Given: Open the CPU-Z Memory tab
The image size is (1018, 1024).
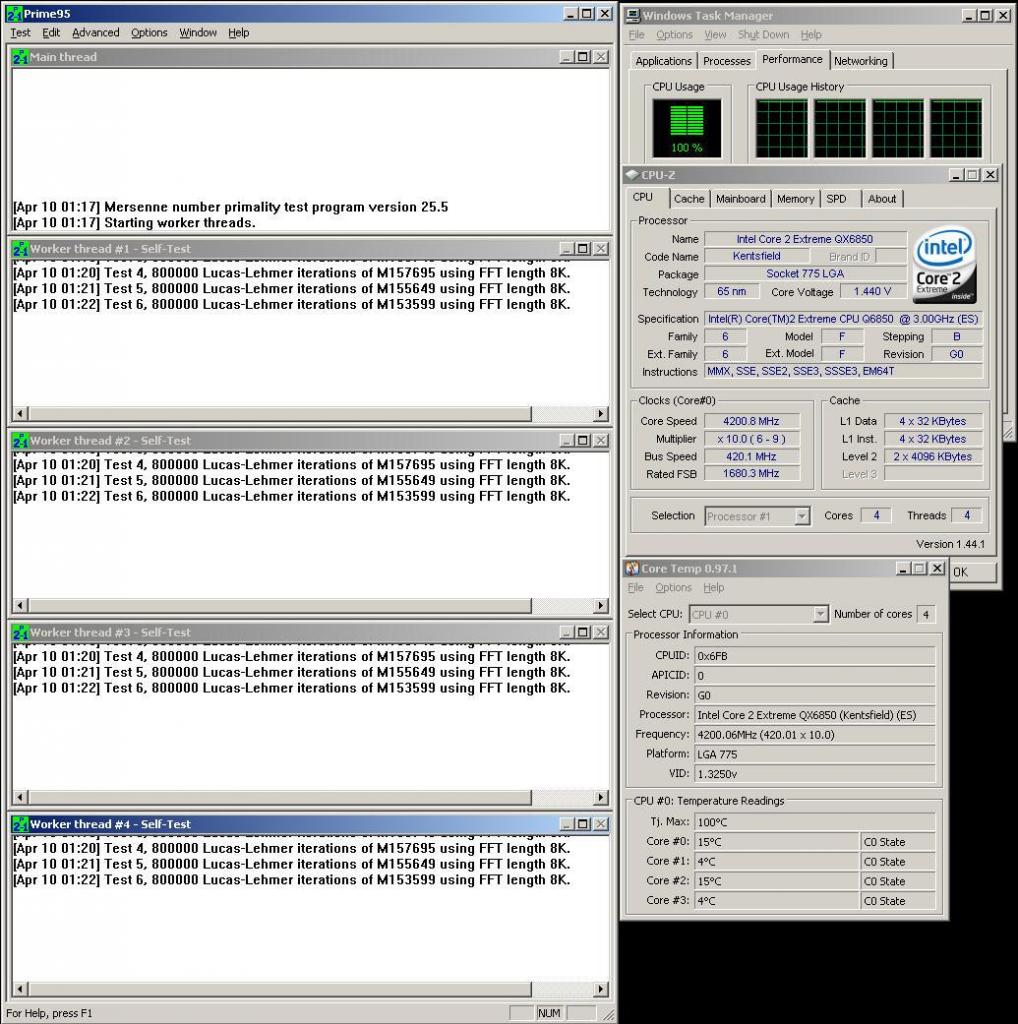Looking at the screenshot, I should coord(795,199).
